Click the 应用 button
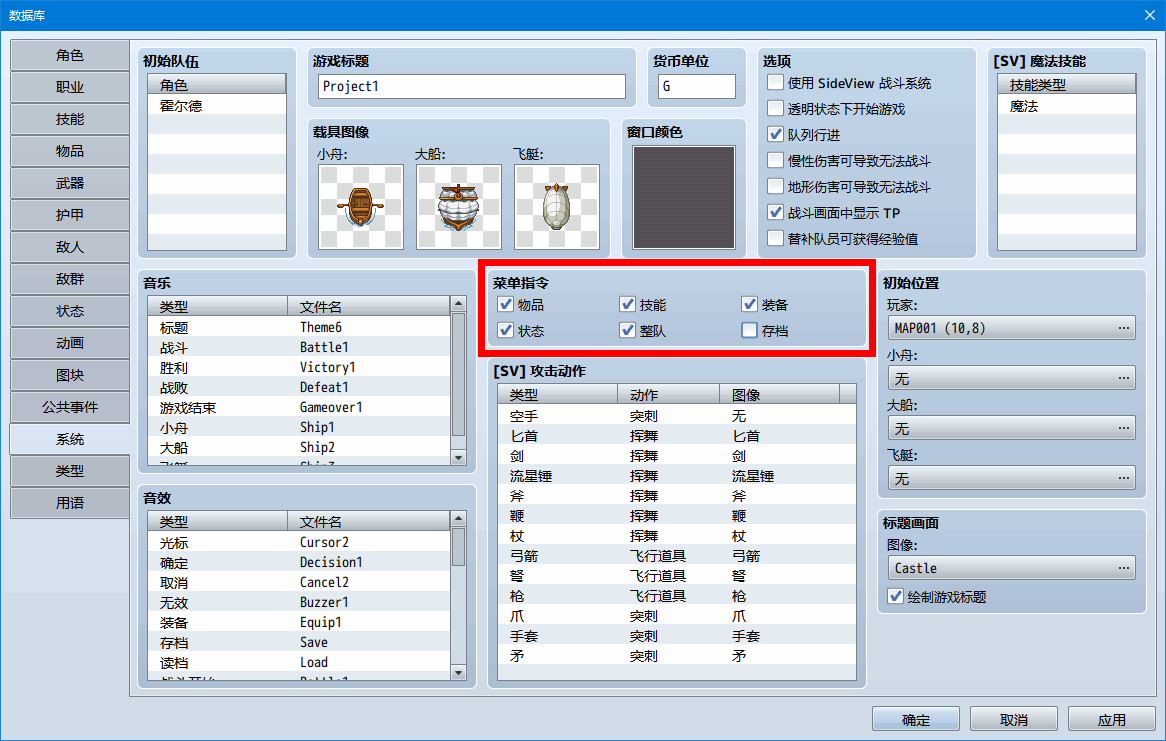This screenshot has height=741, width=1166. tap(1112, 719)
